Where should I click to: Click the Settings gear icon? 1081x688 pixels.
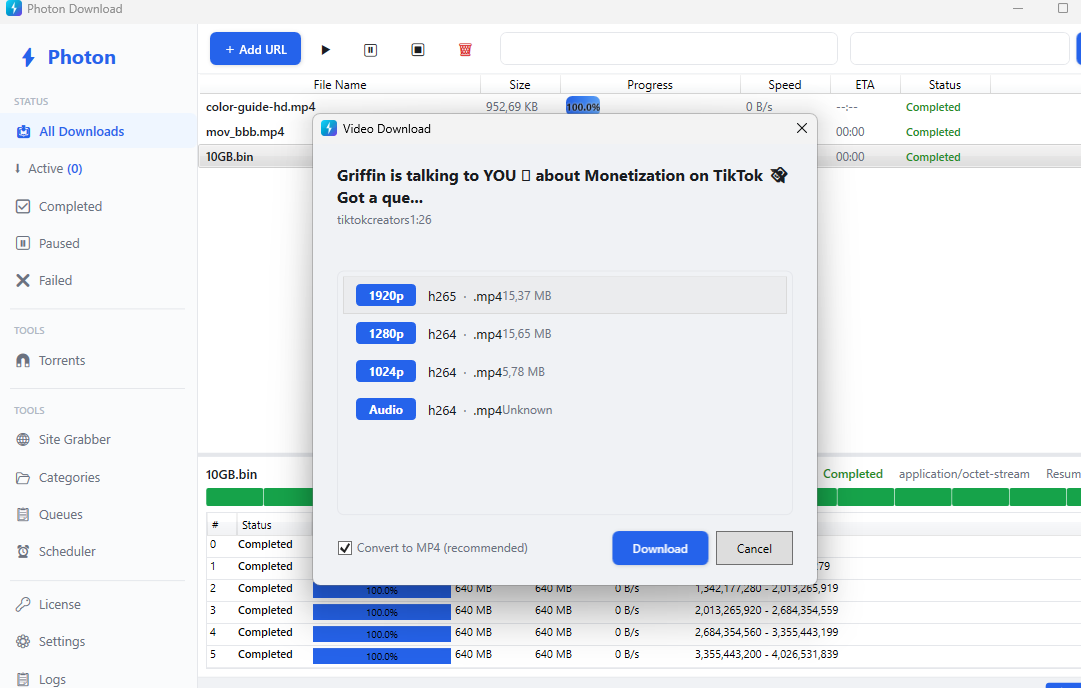point(23,642)
